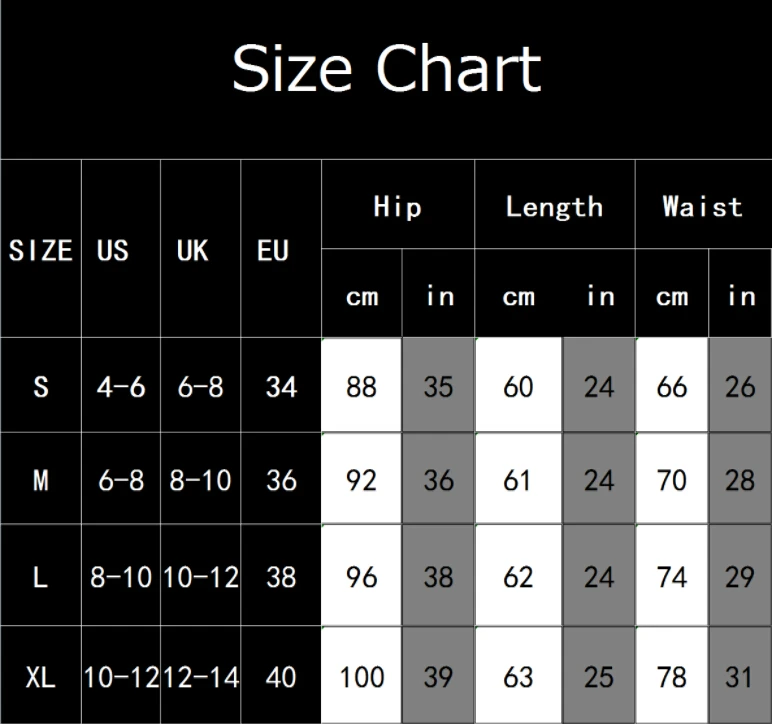The height and width of the screenshot is (725, 774).
Task: Click the S size row label
Action: click(x=40, y=385)
